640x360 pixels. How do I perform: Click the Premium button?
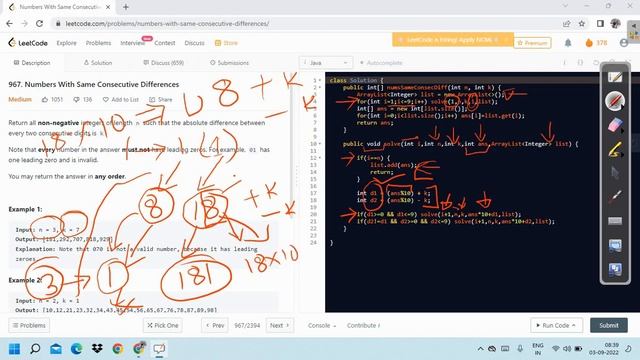pyautogui.click(x=532, y=43)
